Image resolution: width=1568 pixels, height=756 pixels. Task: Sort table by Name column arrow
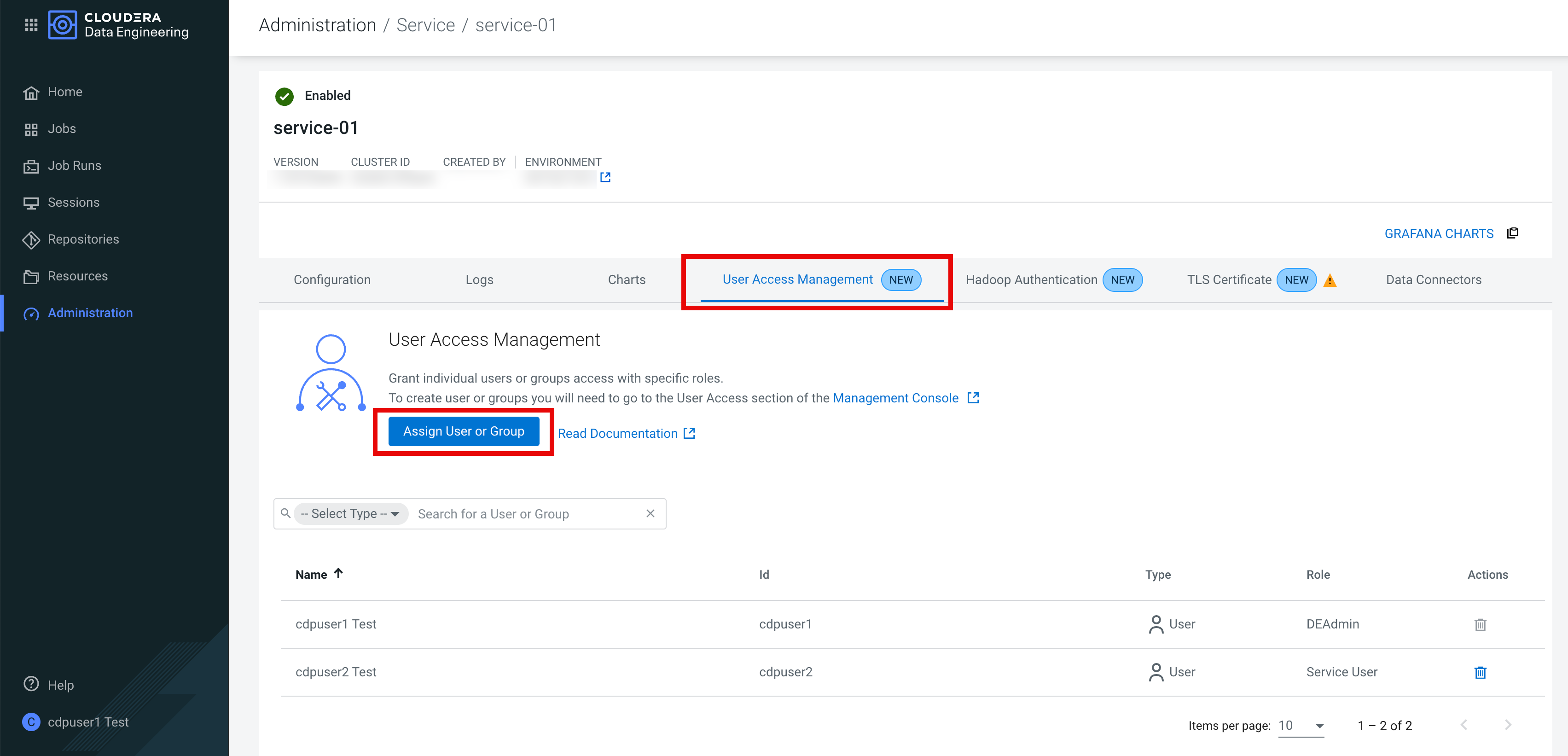tap(338, 573)
